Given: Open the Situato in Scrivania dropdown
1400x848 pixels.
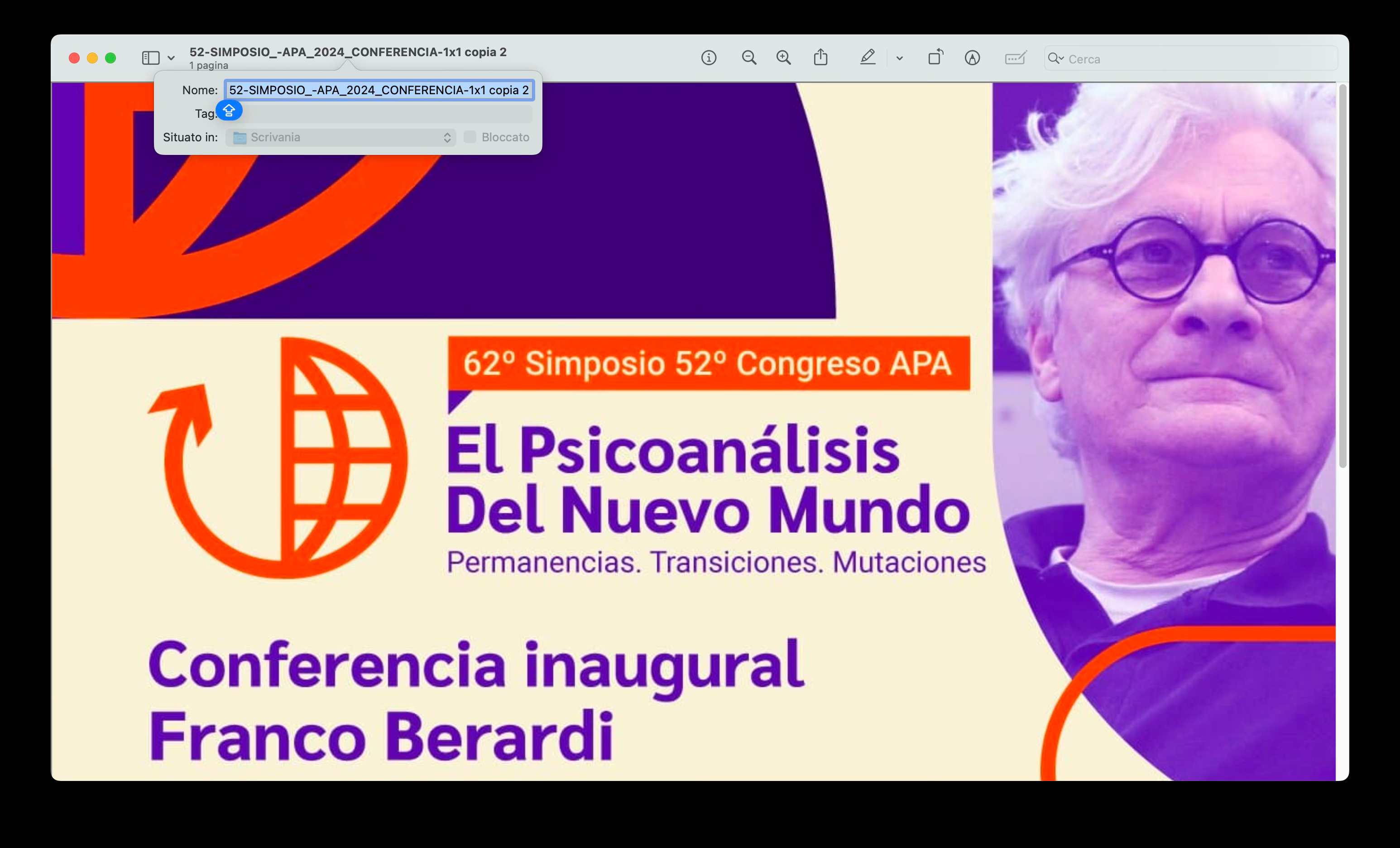Looking at the screenshot, I should (x=341, y=138).
